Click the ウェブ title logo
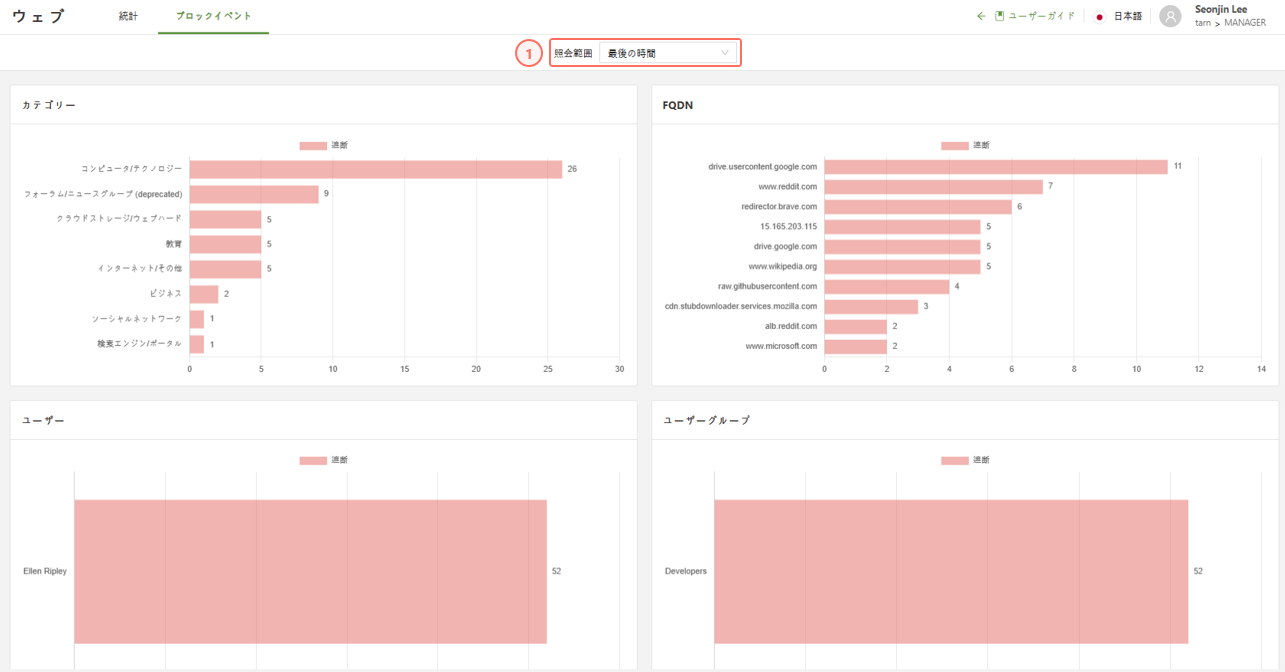 coord(39,17)
